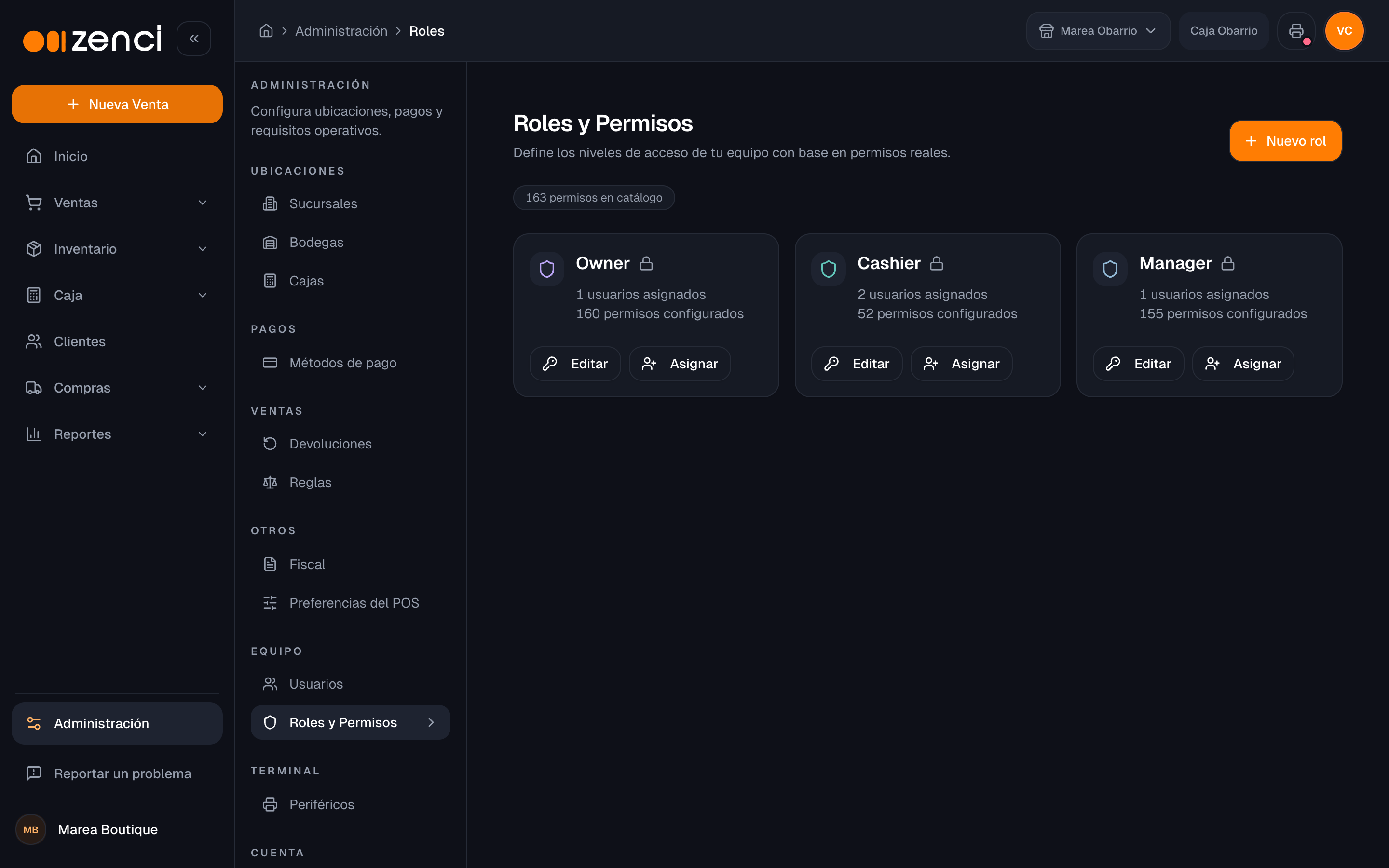Viewport: 1389px width, 868px height.
Task: Click the zenci logo
Action: click(x=93, y=39)
